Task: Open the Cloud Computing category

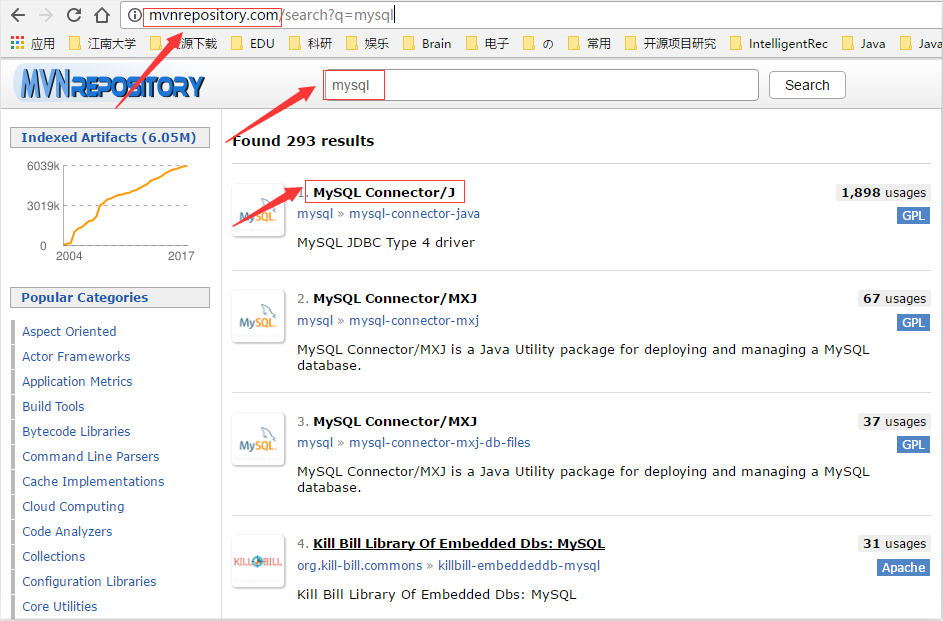Action: point(73,507)
